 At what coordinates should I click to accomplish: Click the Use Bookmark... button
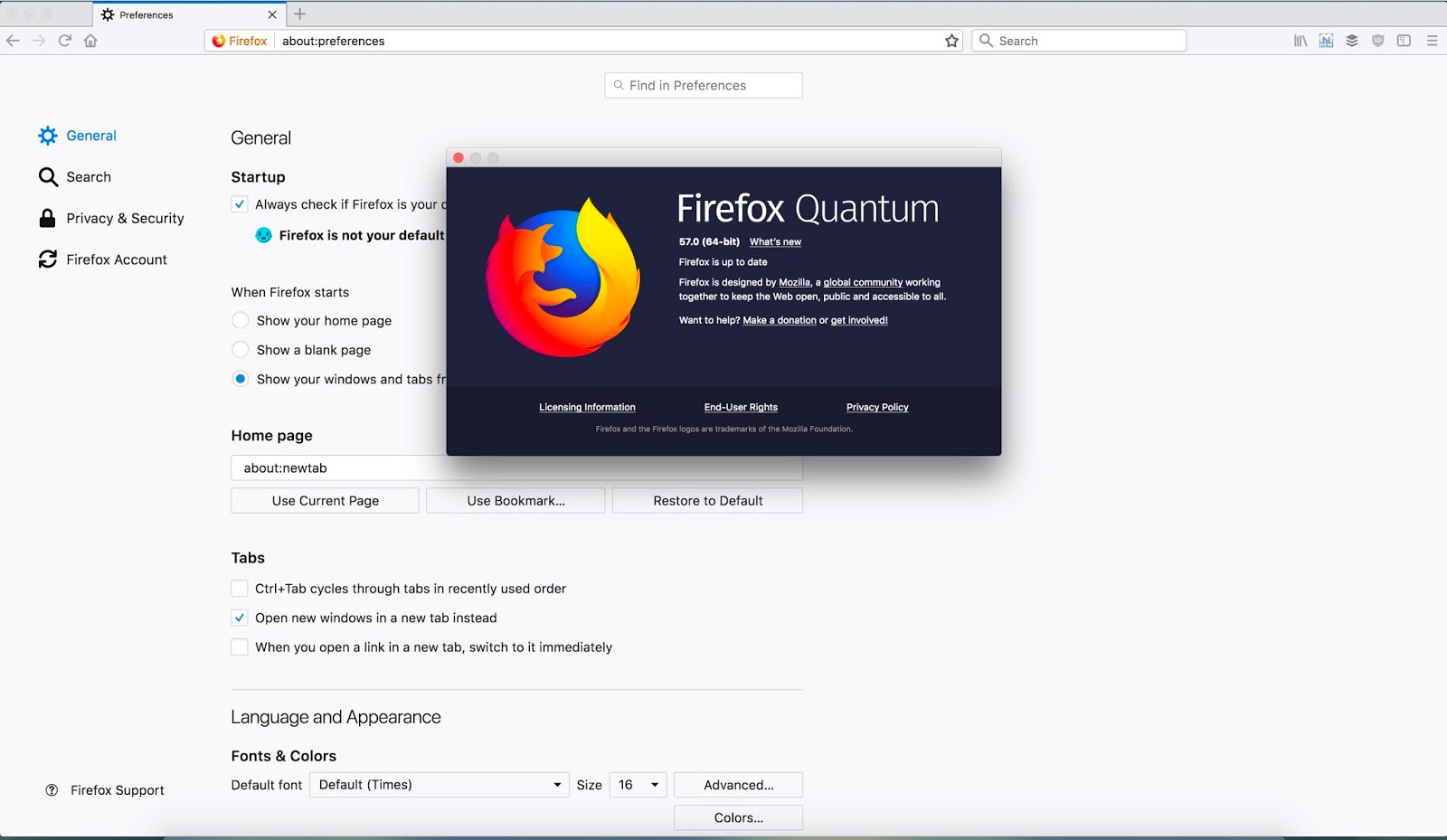click(x=515, y=501)
